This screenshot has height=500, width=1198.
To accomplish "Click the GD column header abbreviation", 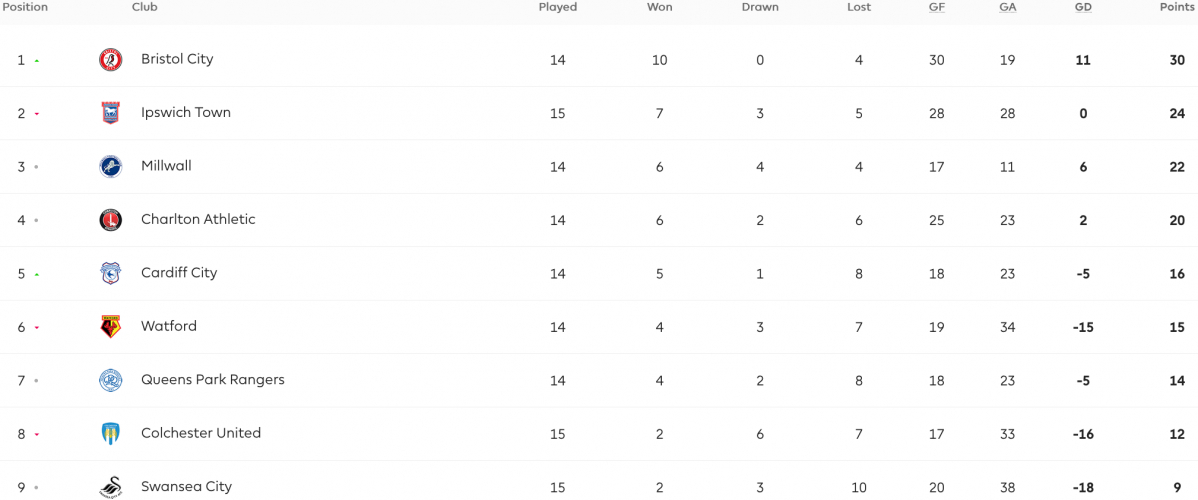I will tap(1083, 8).
